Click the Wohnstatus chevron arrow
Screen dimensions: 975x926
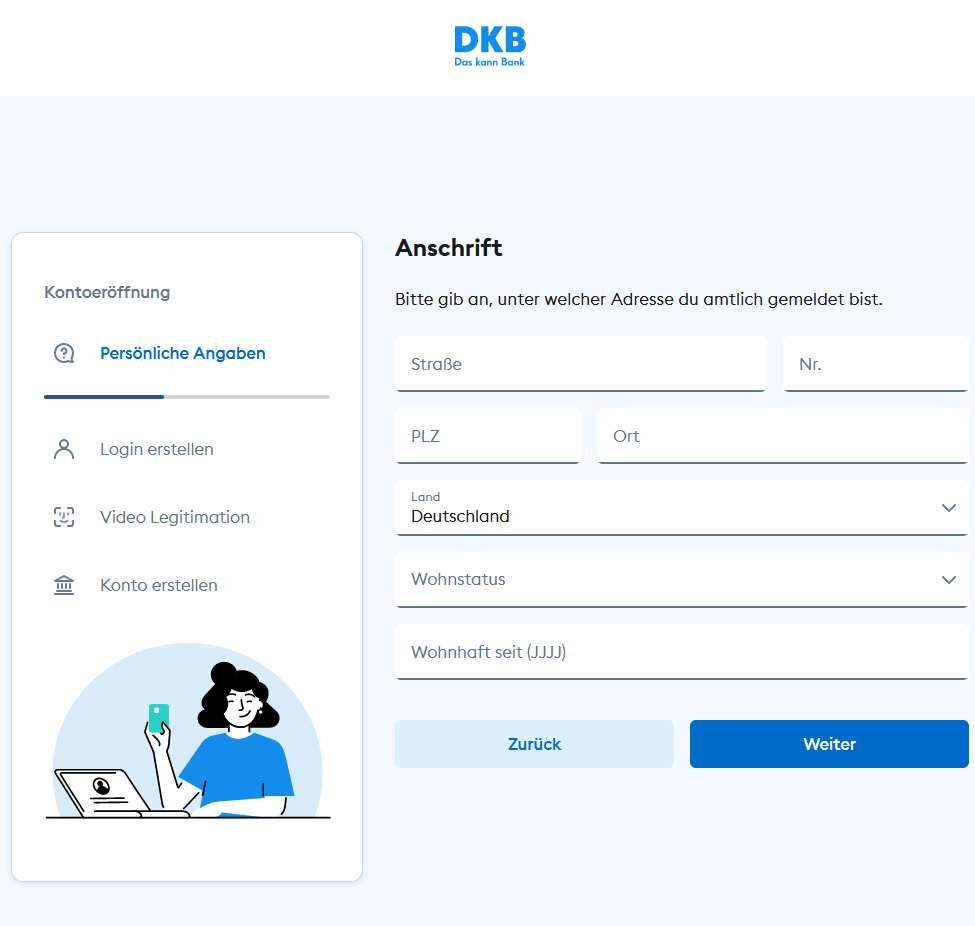click(948, 580)
